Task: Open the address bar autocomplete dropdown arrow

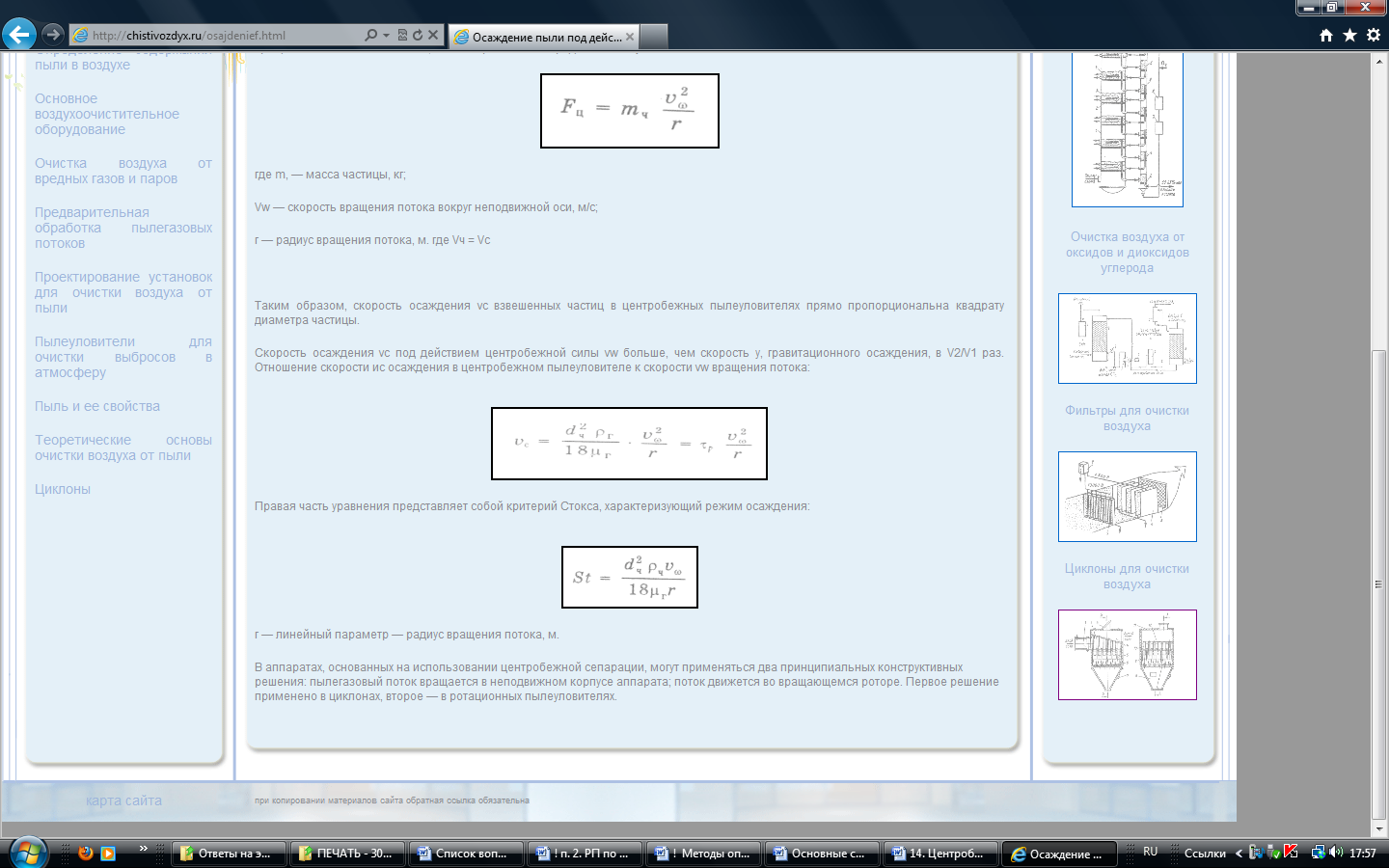Action: click(x=386, y=35)
